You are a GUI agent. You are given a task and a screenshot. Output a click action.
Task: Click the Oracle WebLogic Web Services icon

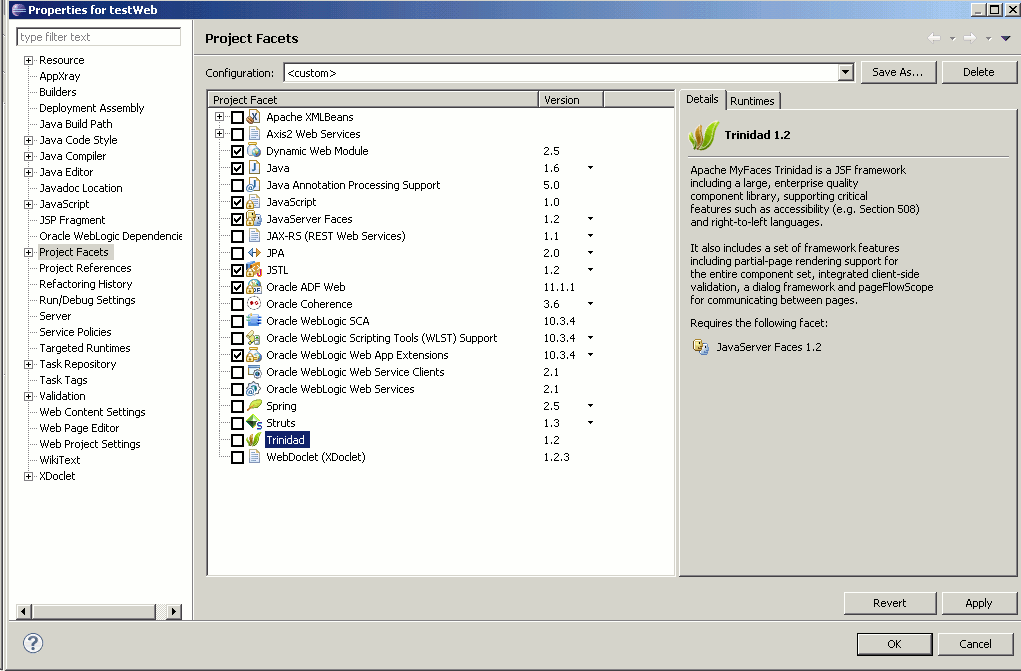coord(254,389)
